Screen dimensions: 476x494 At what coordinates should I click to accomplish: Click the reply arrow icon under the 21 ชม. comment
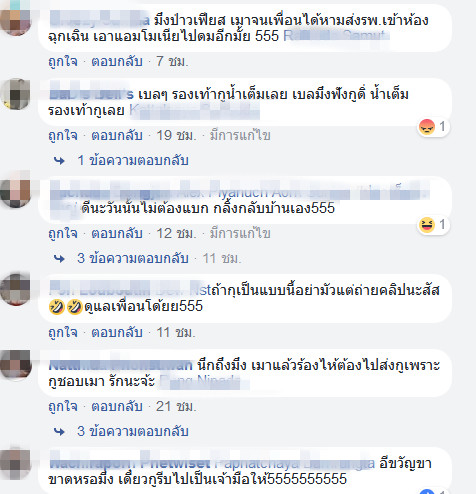click(x=59, y=432)
